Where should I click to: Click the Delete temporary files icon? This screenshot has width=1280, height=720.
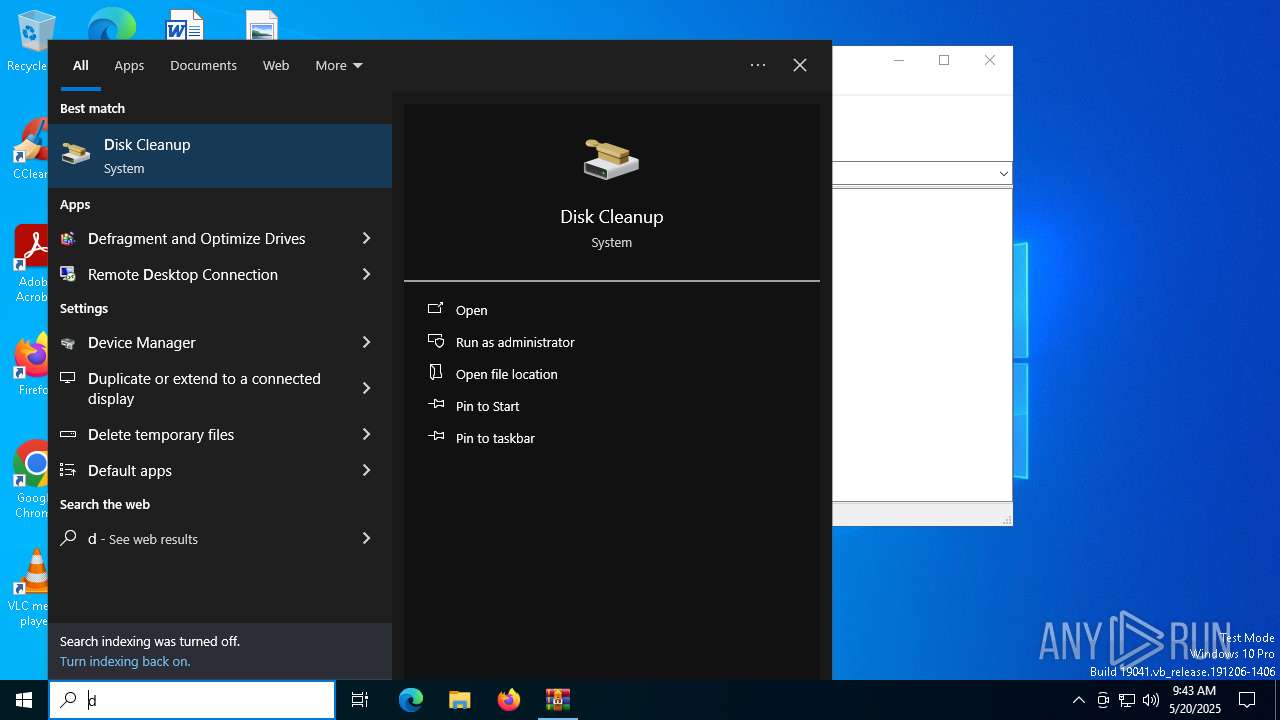(x=68, y=435)
